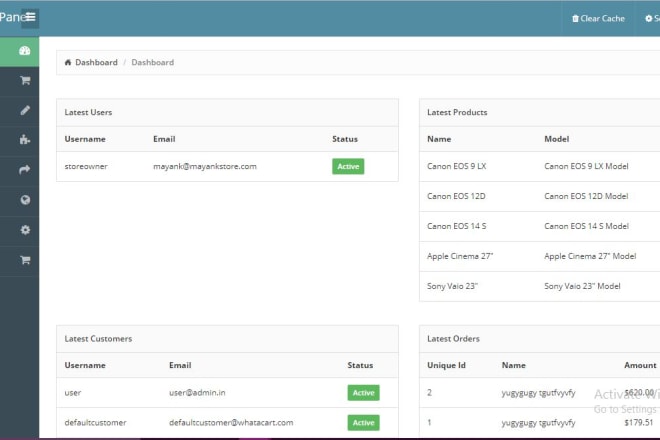Click Active badge for defaultcustomer
This screenshot has width=660, height=440.
pos(363,422)
